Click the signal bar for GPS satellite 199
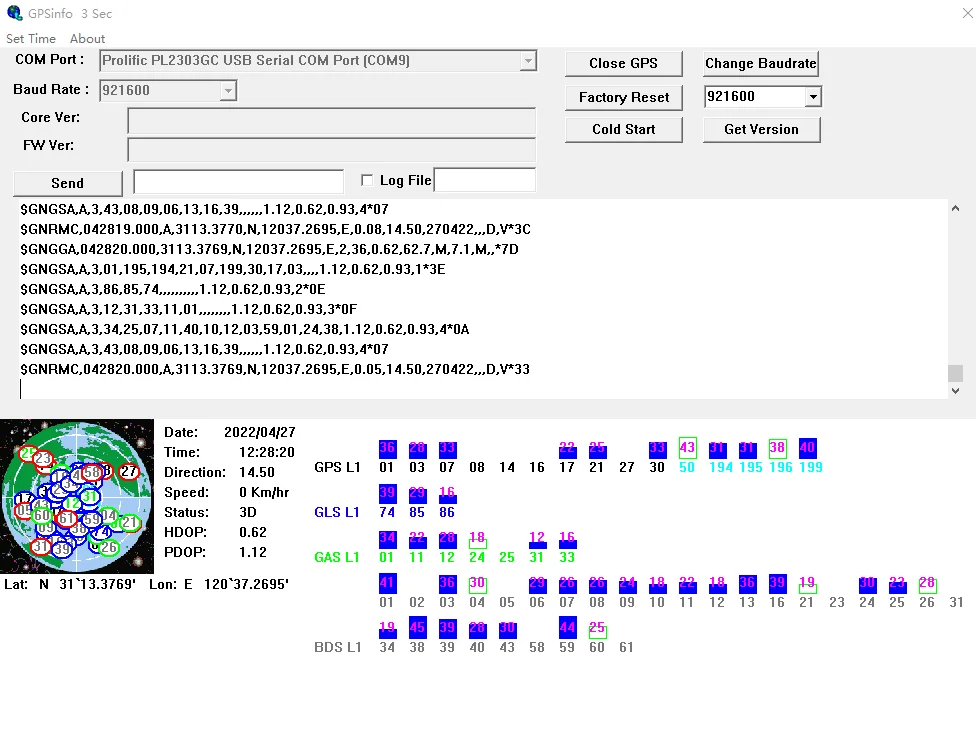This screenshot has height=754, width=976. [x=807, y=448]
